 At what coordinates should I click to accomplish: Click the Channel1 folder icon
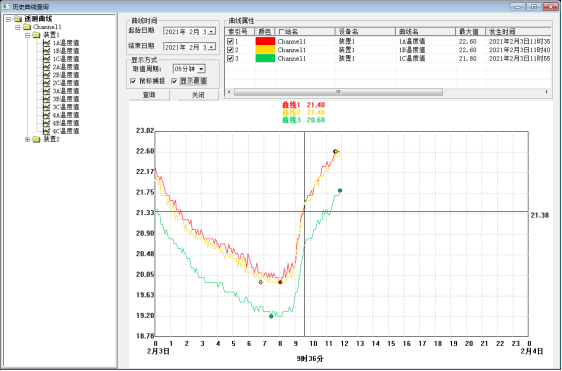tap(27, 27)
